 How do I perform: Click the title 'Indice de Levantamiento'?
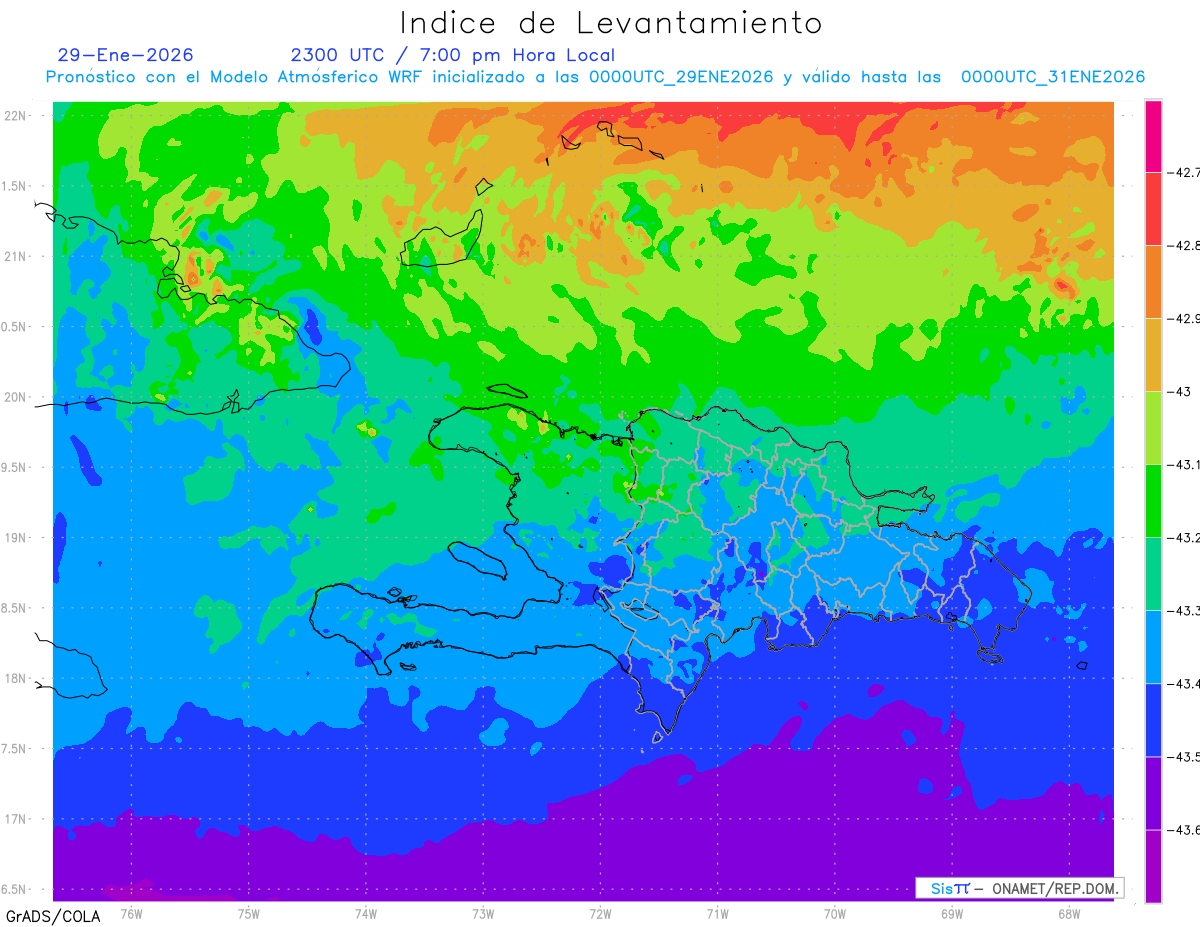tap(610, 23)
